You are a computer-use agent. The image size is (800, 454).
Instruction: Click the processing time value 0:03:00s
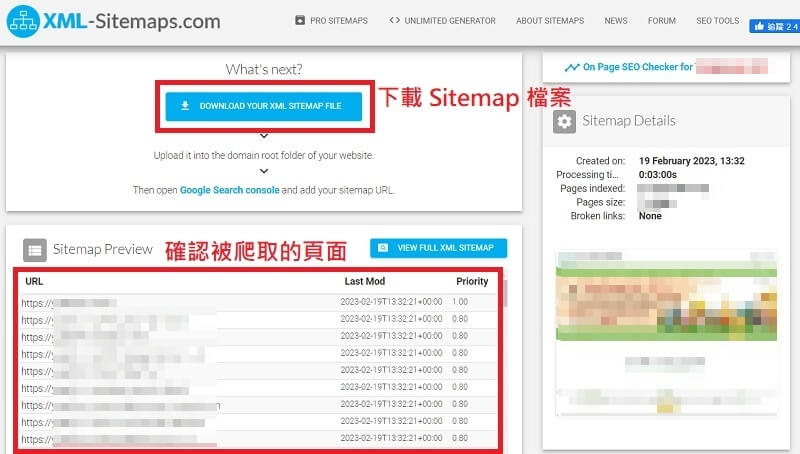click(658, 174)
